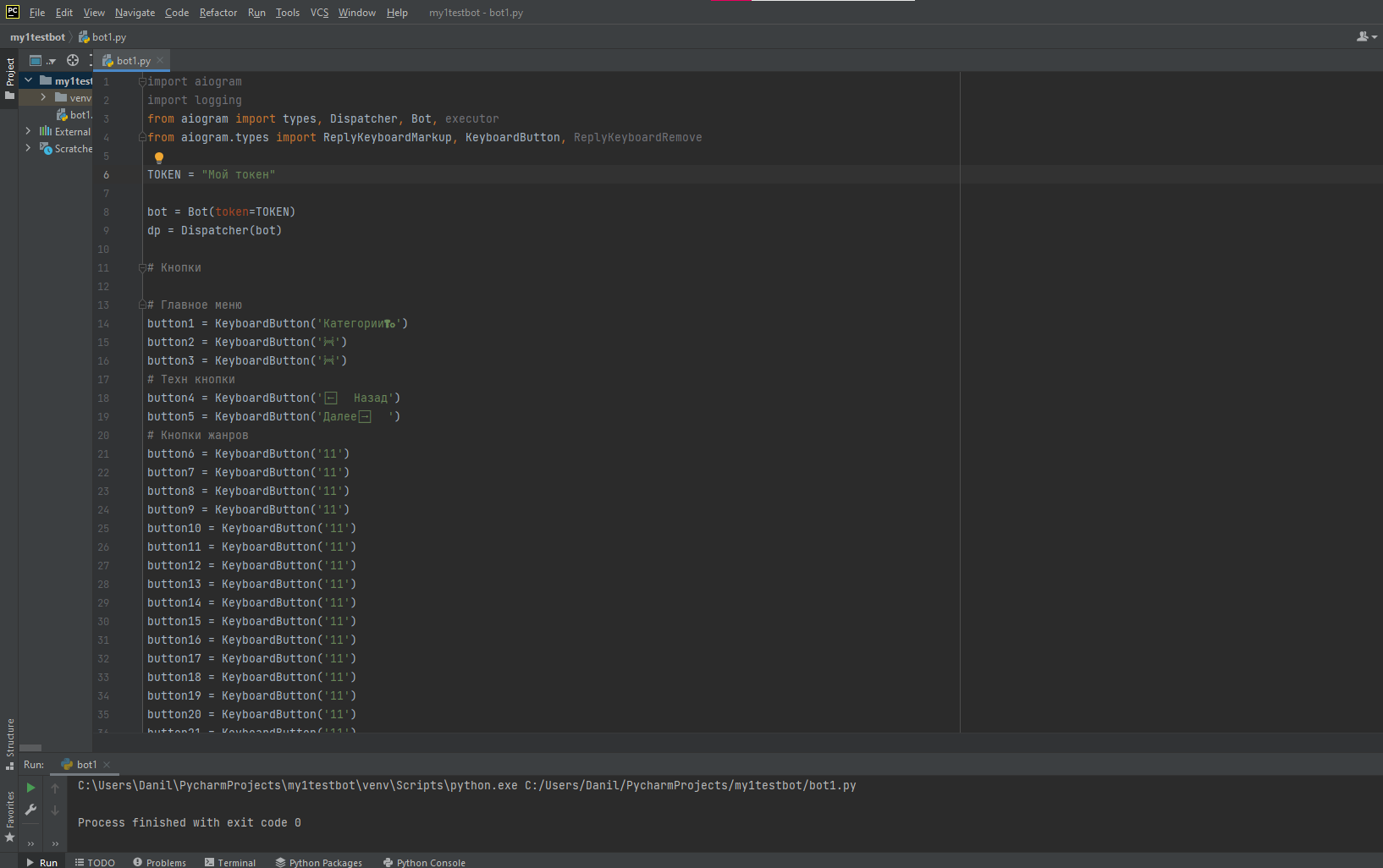Select bot1.py file in project tree
1383x868 pixels.
coord(74,115)
